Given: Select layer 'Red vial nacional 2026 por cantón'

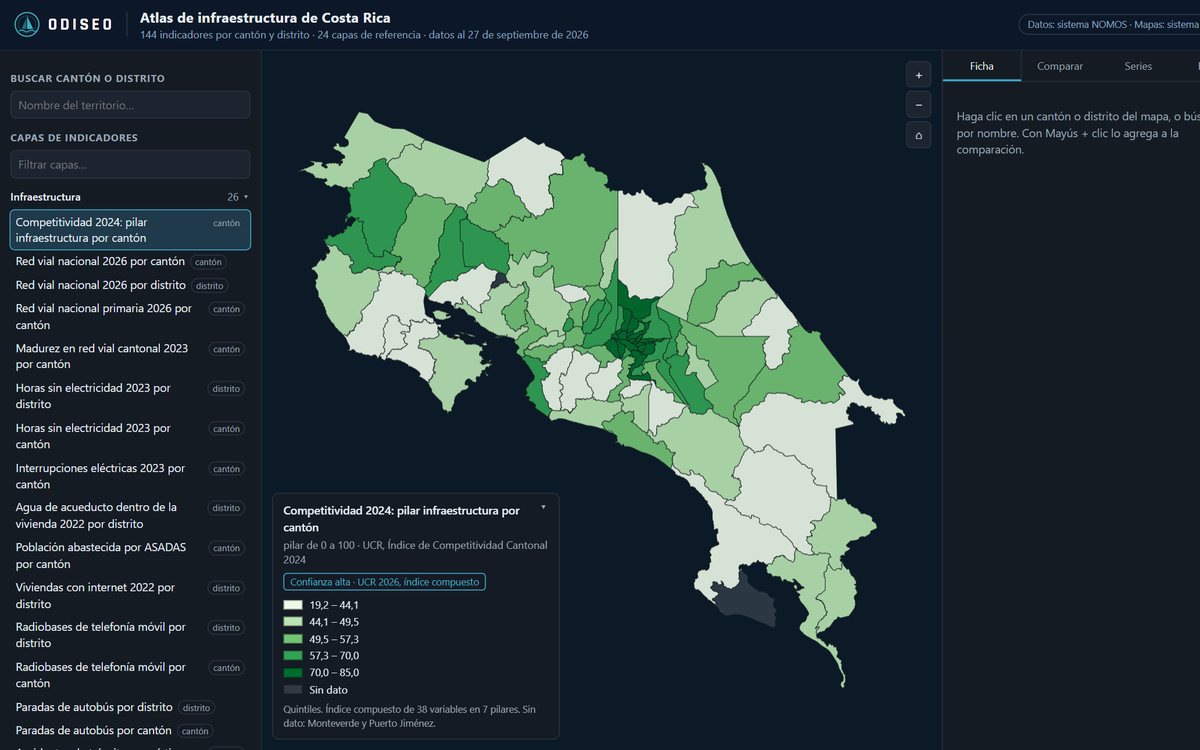Looking at the screenshot, I should click(x=130, y=261).
